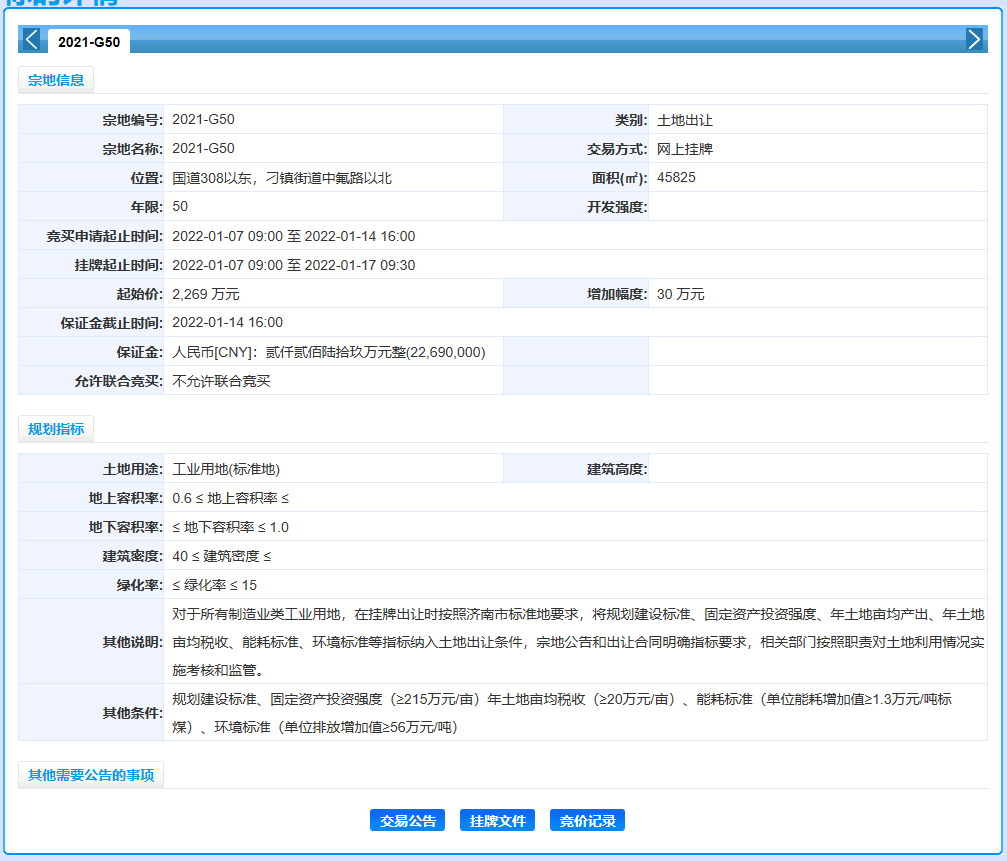The width and height of the screenshot is (1007, 861).
Task: Click the right arrow to scroll tabs forward
Action: coord(974,39)
